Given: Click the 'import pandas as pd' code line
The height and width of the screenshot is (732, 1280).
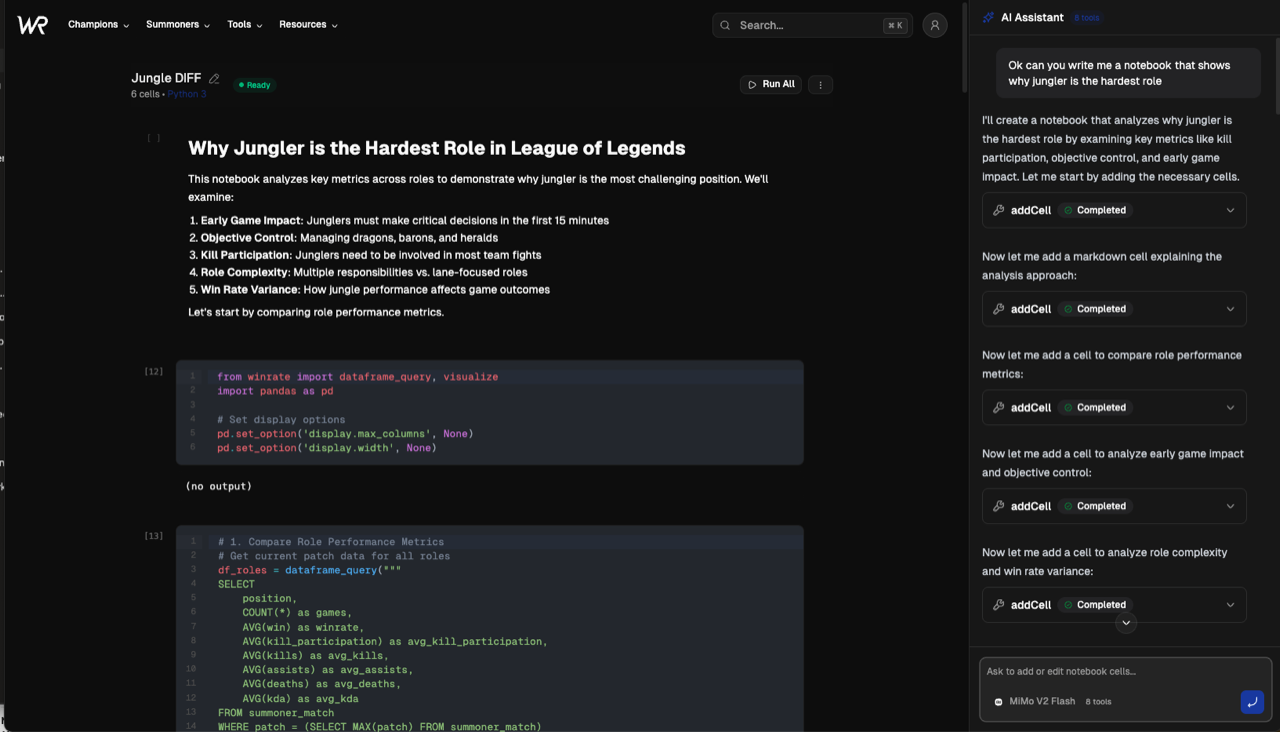Looking at the screenshot, I should pyautogui.click(x=275, y=391).
